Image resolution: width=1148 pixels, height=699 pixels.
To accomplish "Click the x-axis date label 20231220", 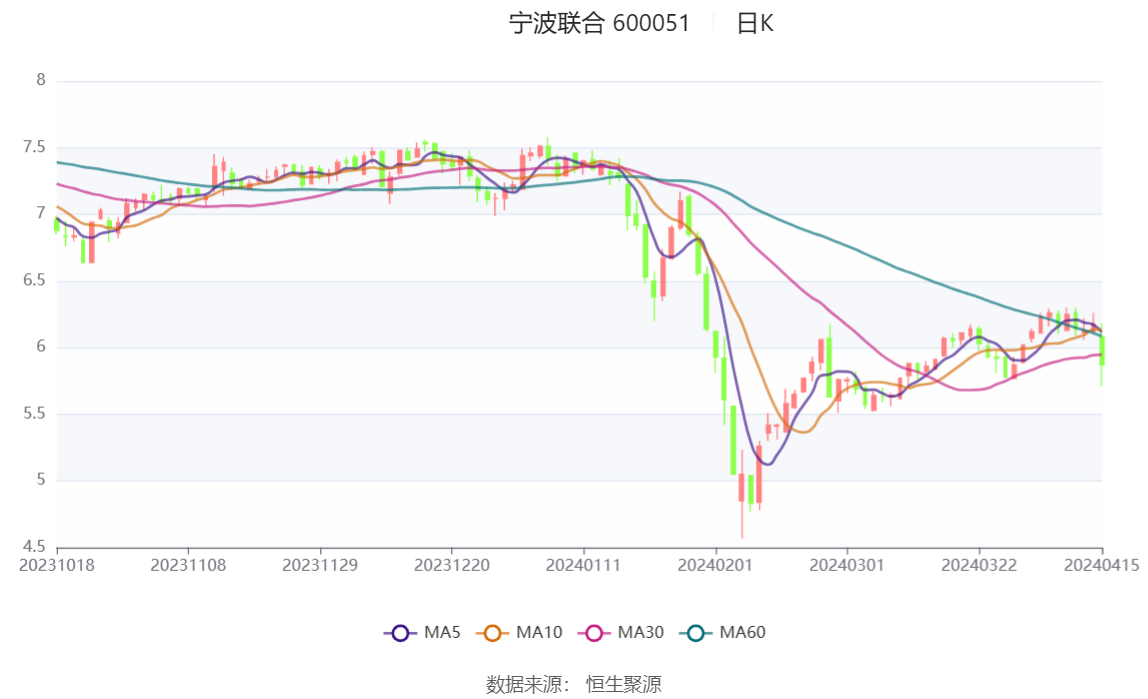I will point(452,565).
